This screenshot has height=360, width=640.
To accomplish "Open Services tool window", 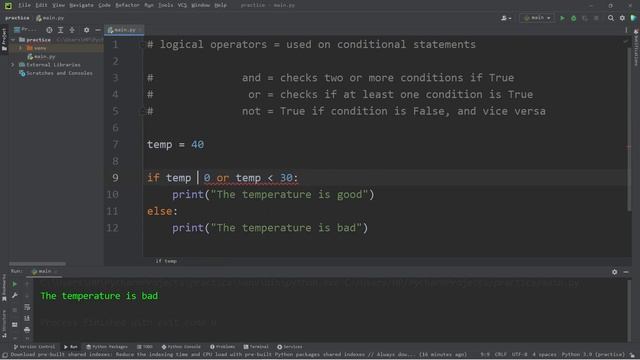I will (x=289, y=347).
